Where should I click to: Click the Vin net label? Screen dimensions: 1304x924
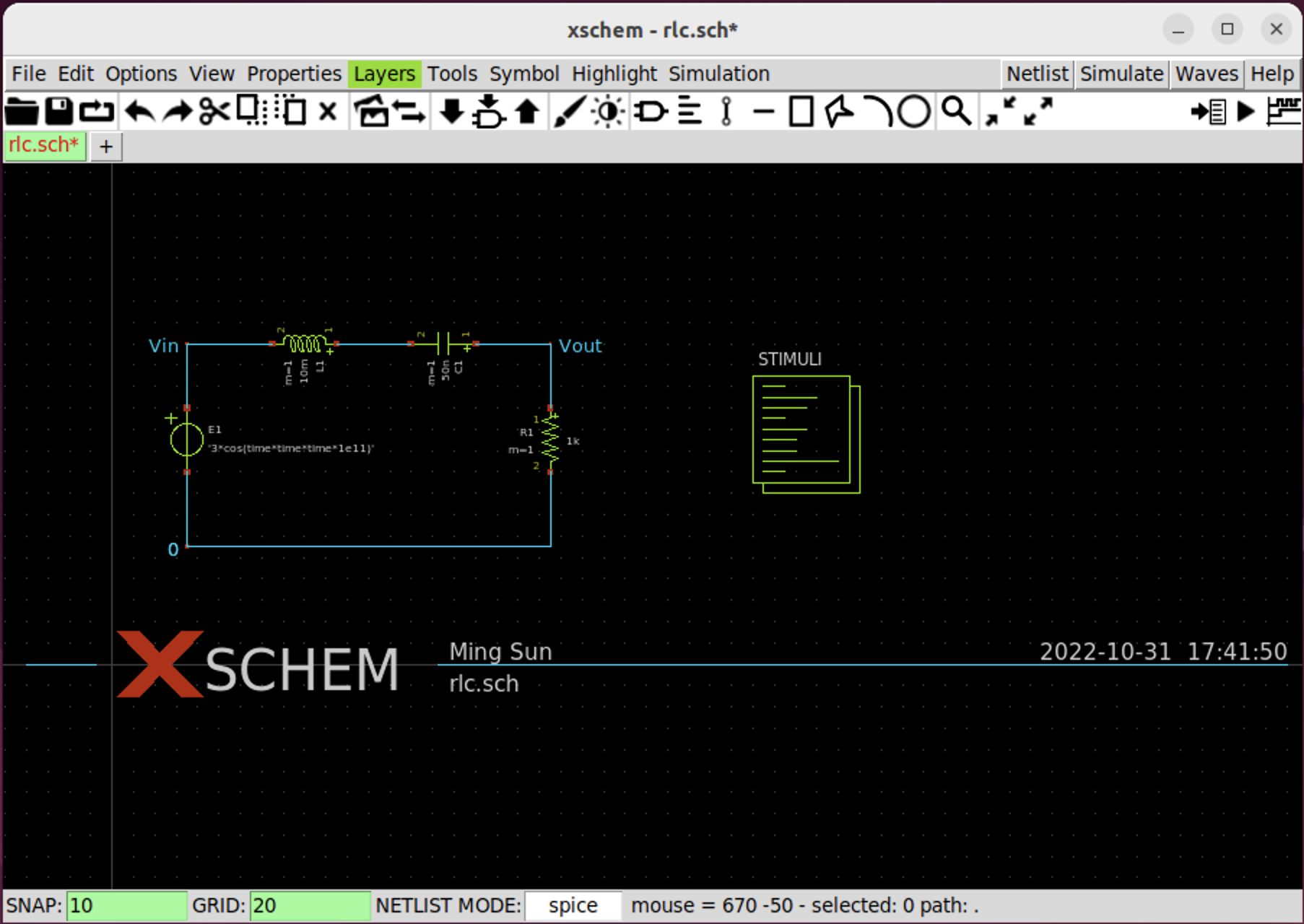[x=163, y=346]
